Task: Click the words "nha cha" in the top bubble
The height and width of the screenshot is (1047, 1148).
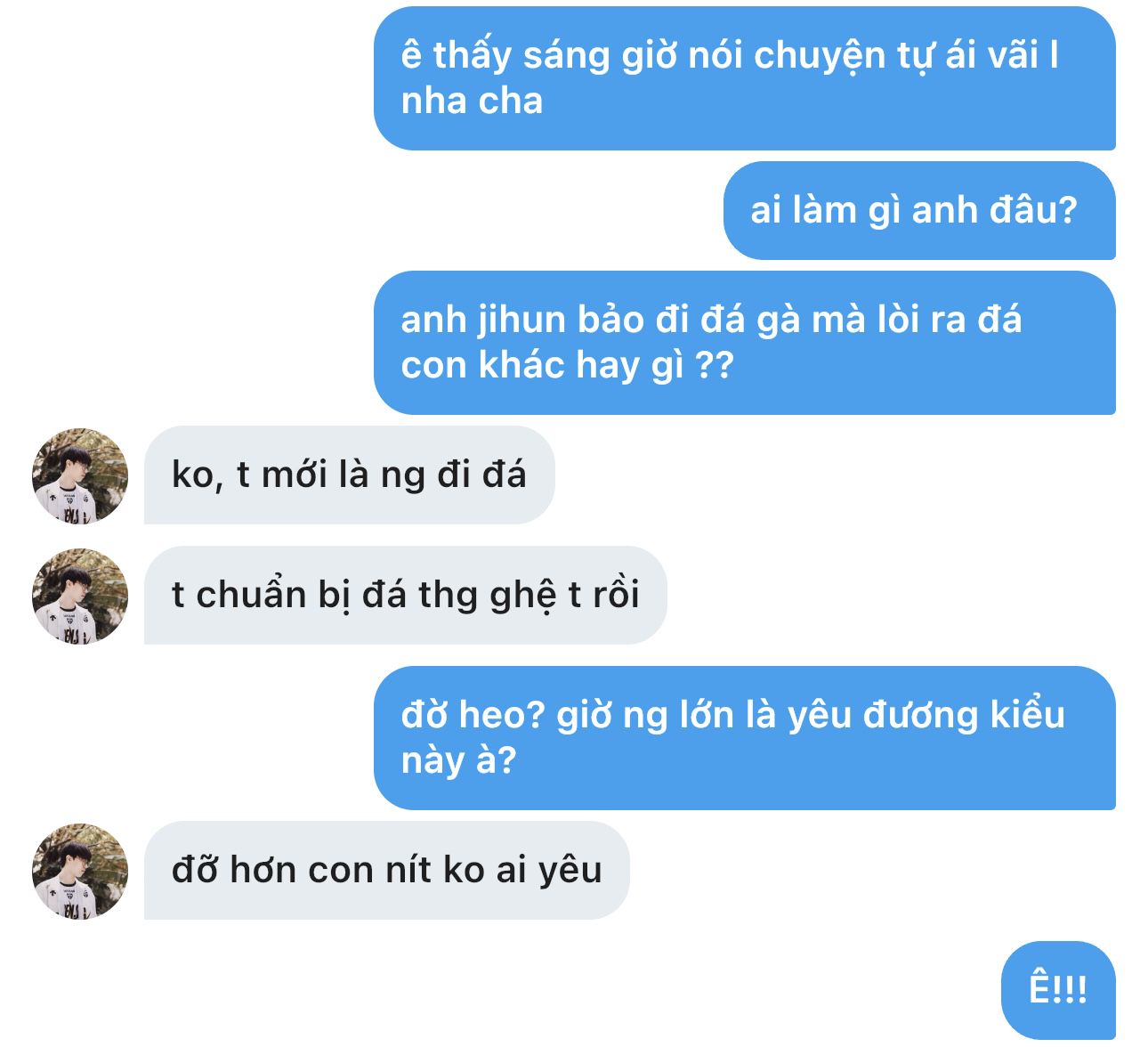Action: (x=472, y=101)
